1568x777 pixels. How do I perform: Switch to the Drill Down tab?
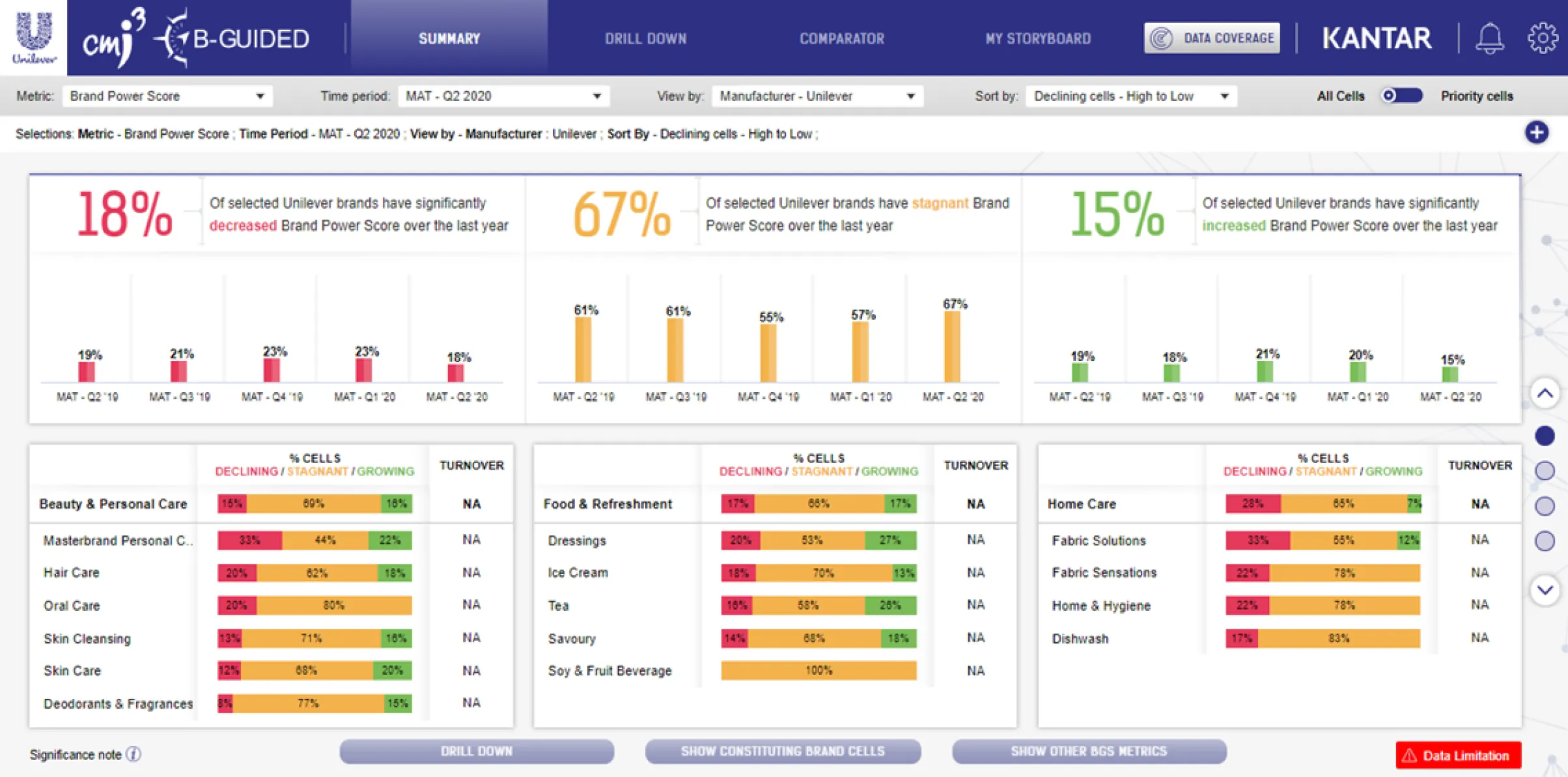click(x=645, y=38)
